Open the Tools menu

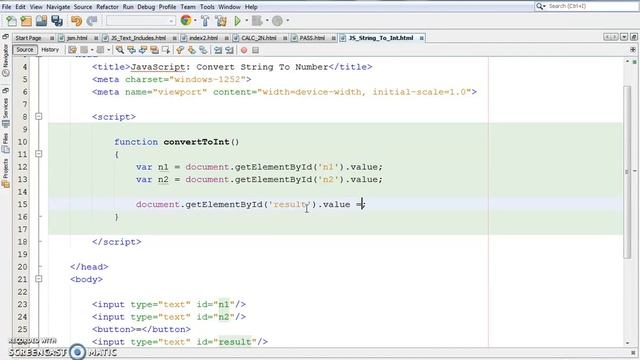click(x=207, y=7)
